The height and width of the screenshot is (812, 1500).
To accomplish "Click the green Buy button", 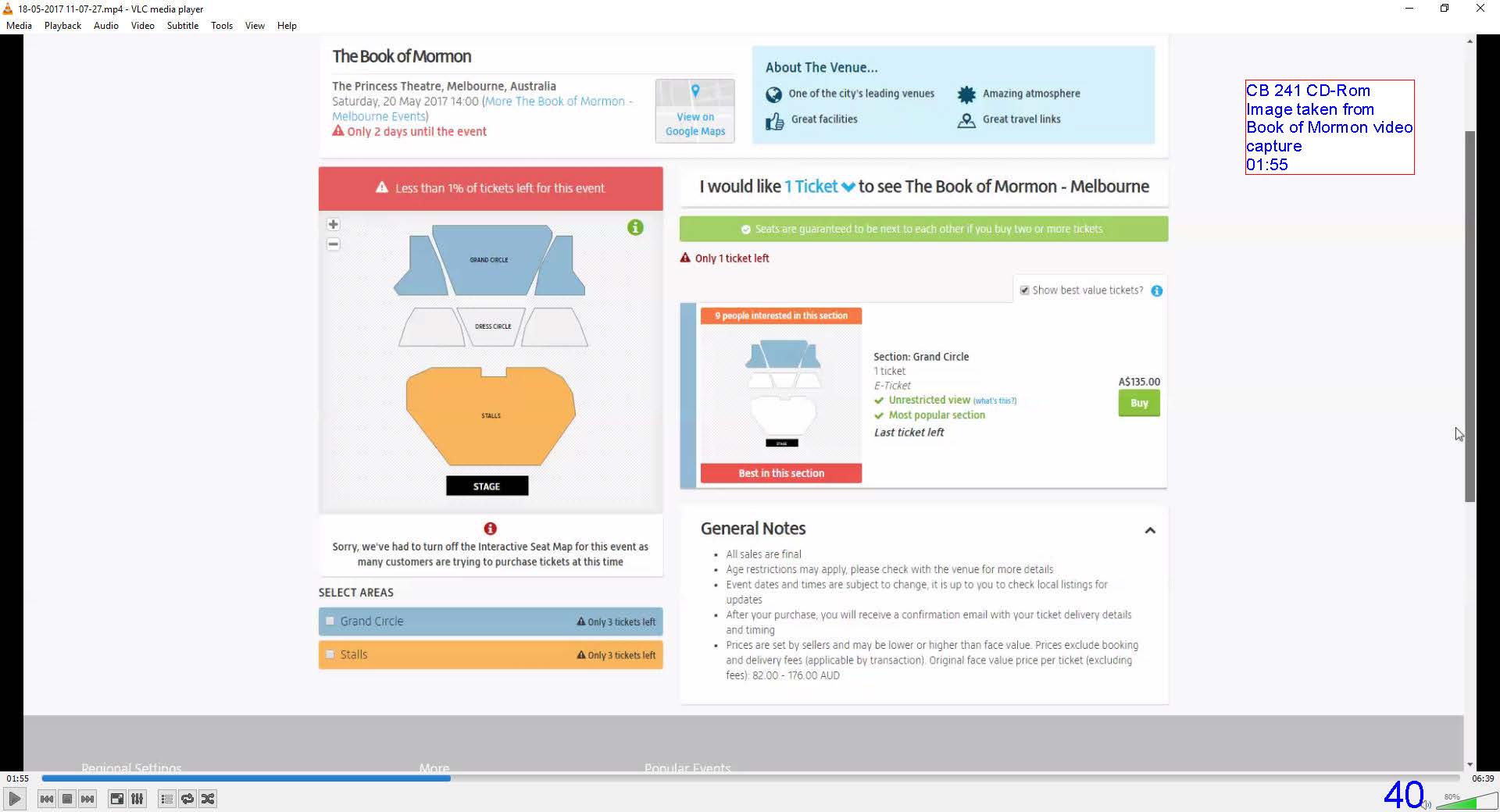I will [1139, 403].
